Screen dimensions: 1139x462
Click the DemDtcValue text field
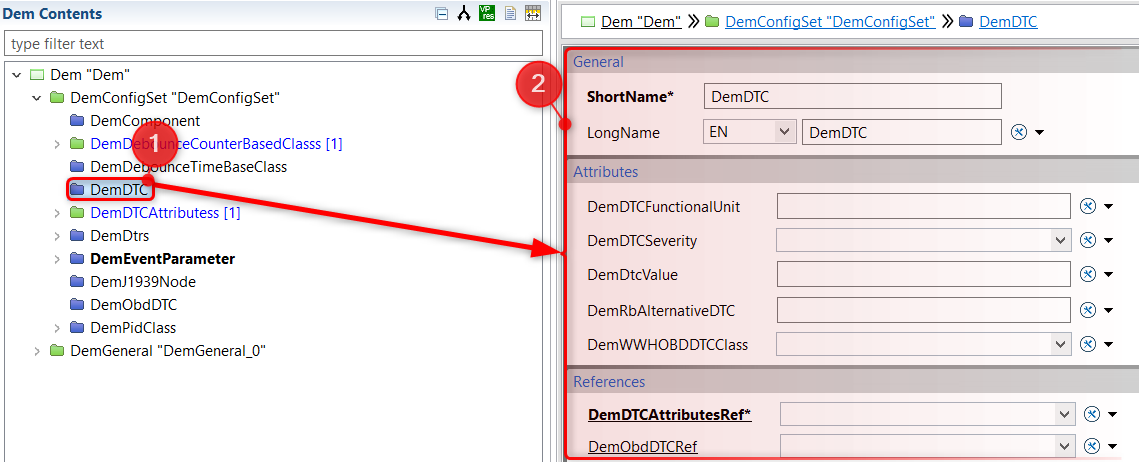coord(923,274)
